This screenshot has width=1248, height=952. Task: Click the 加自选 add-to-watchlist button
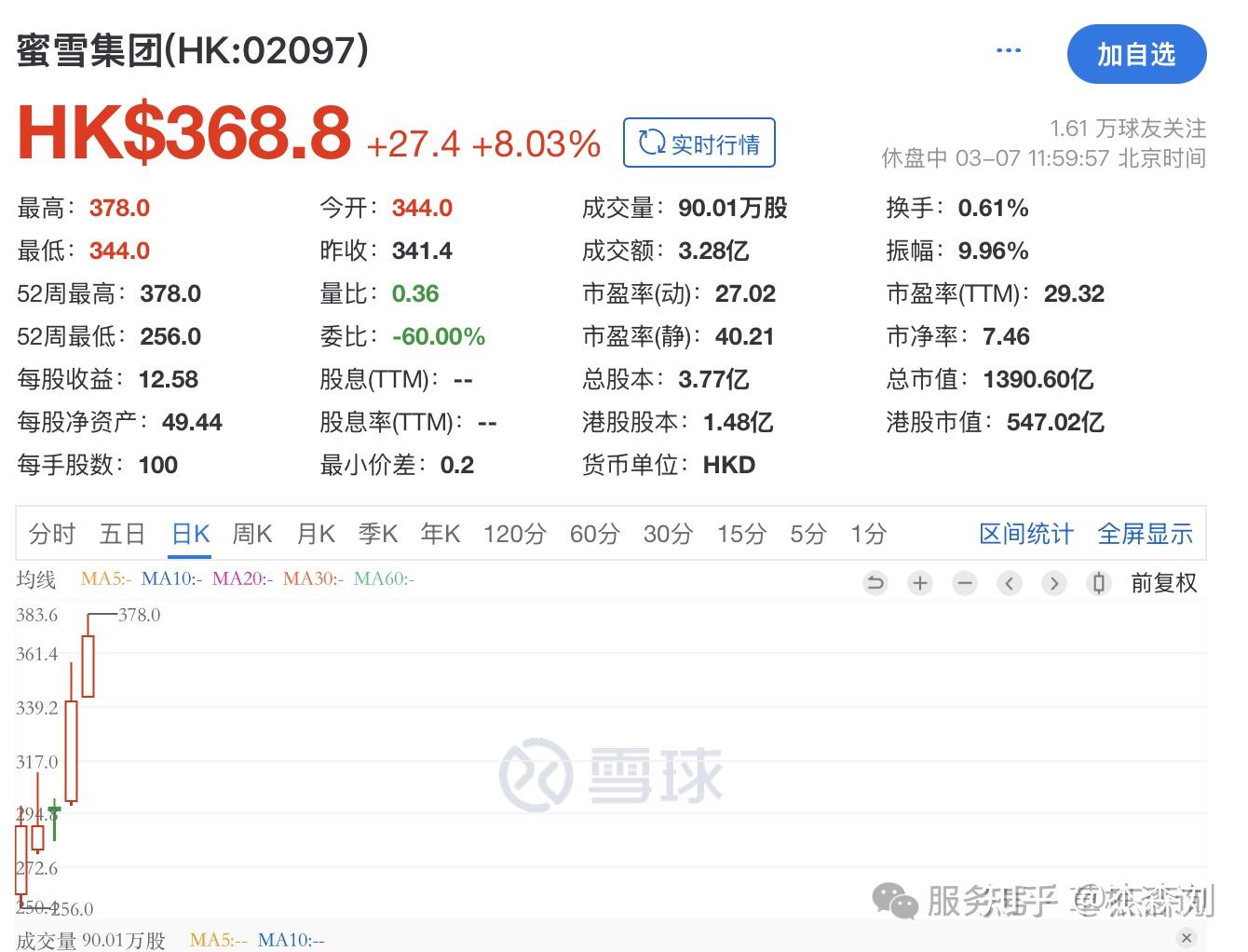click(1137, 54)
